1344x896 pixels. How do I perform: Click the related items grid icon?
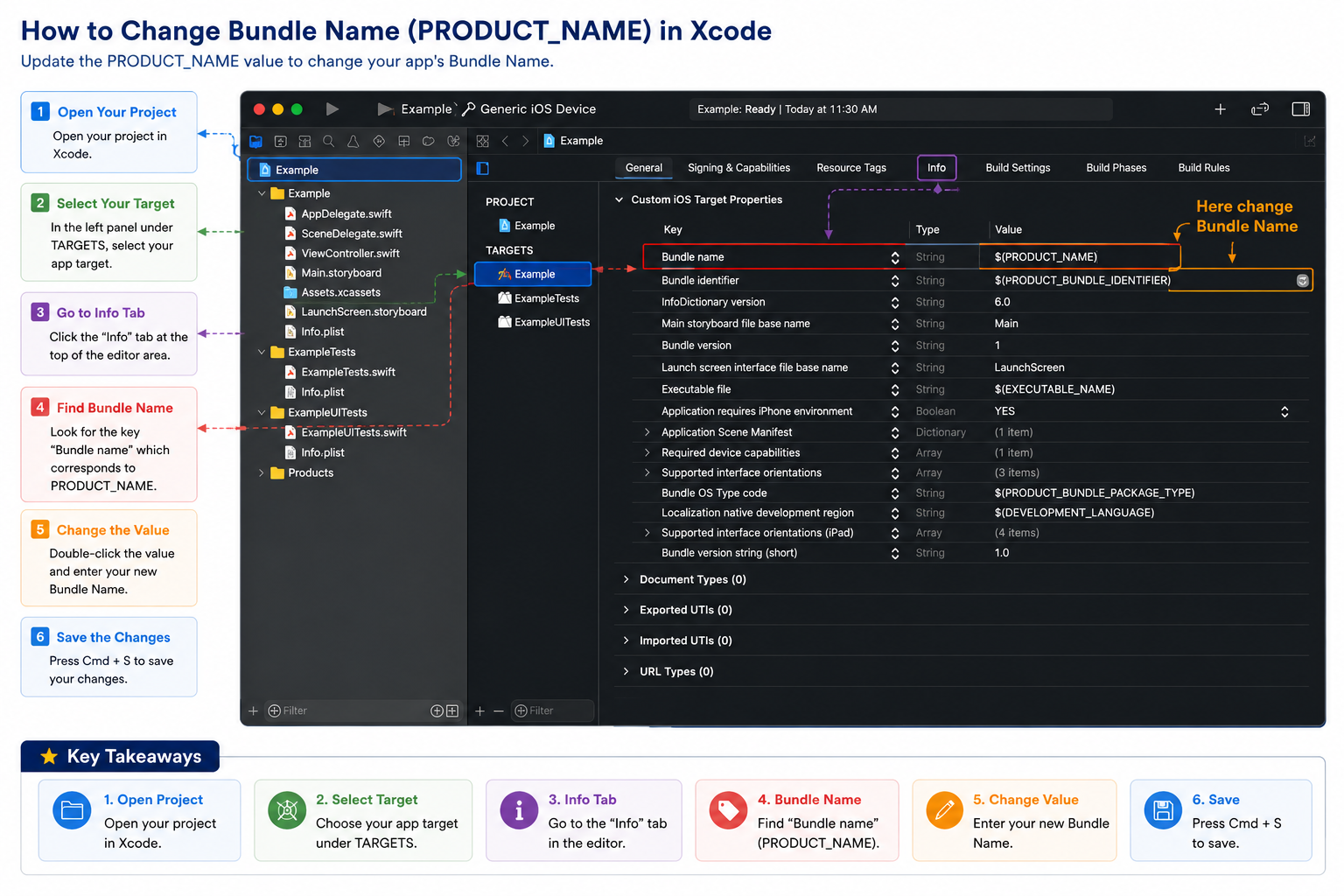pos(482,141)
